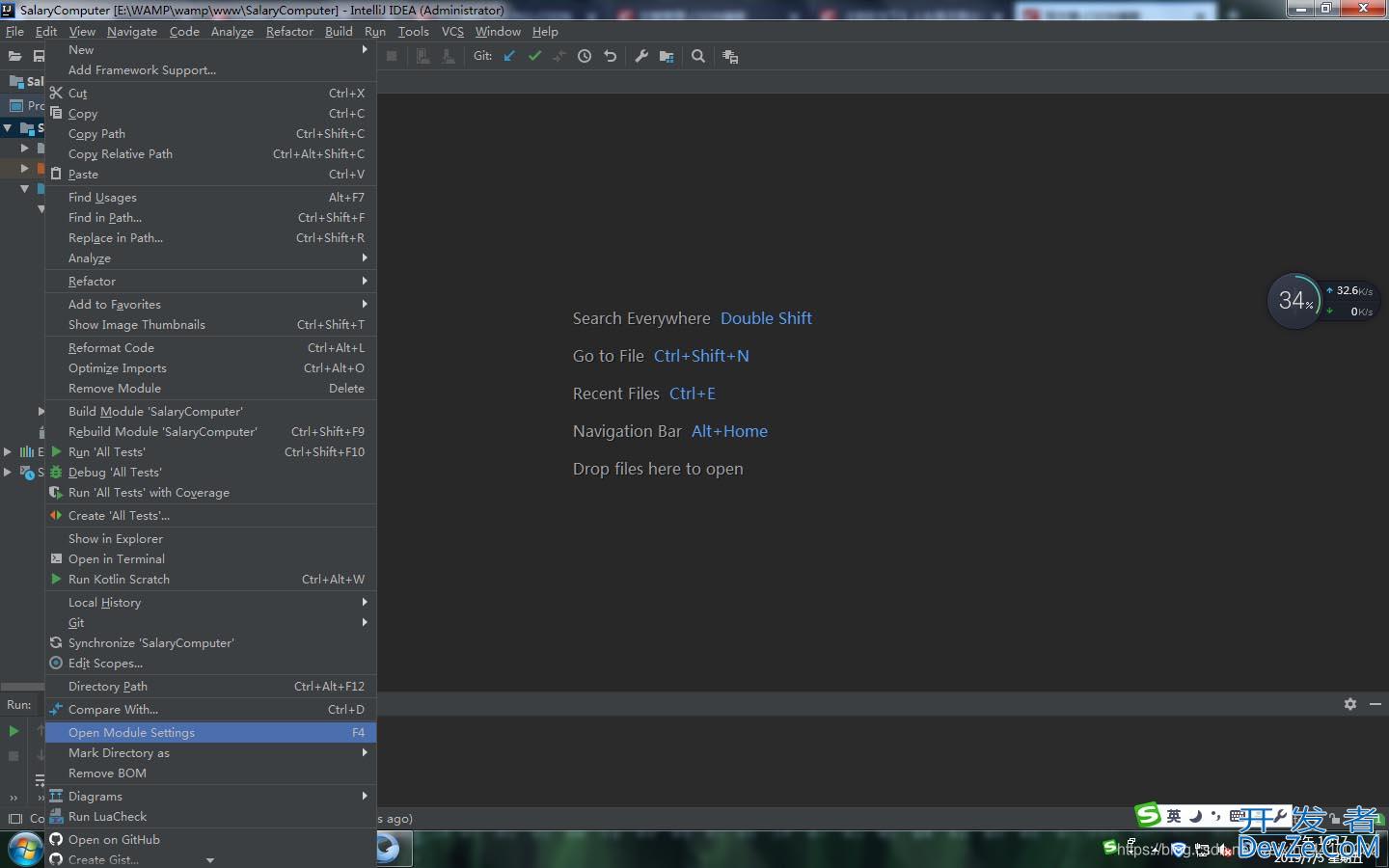Expand the Mark Directory as submenu arrow
Viewport: 1389px width, 868px height.
[x=365, y=752]
